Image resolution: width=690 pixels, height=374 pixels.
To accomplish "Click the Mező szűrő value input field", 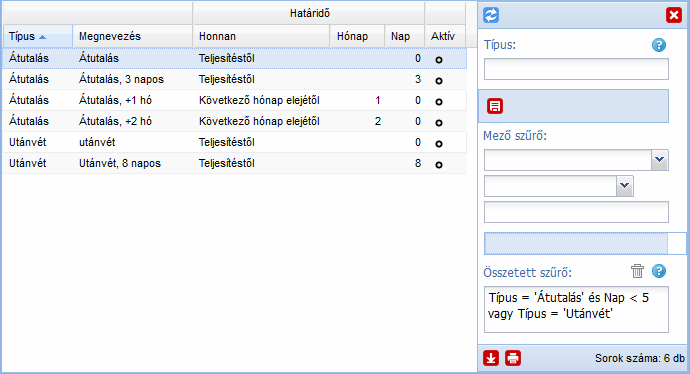I will (x=576, y=212).
